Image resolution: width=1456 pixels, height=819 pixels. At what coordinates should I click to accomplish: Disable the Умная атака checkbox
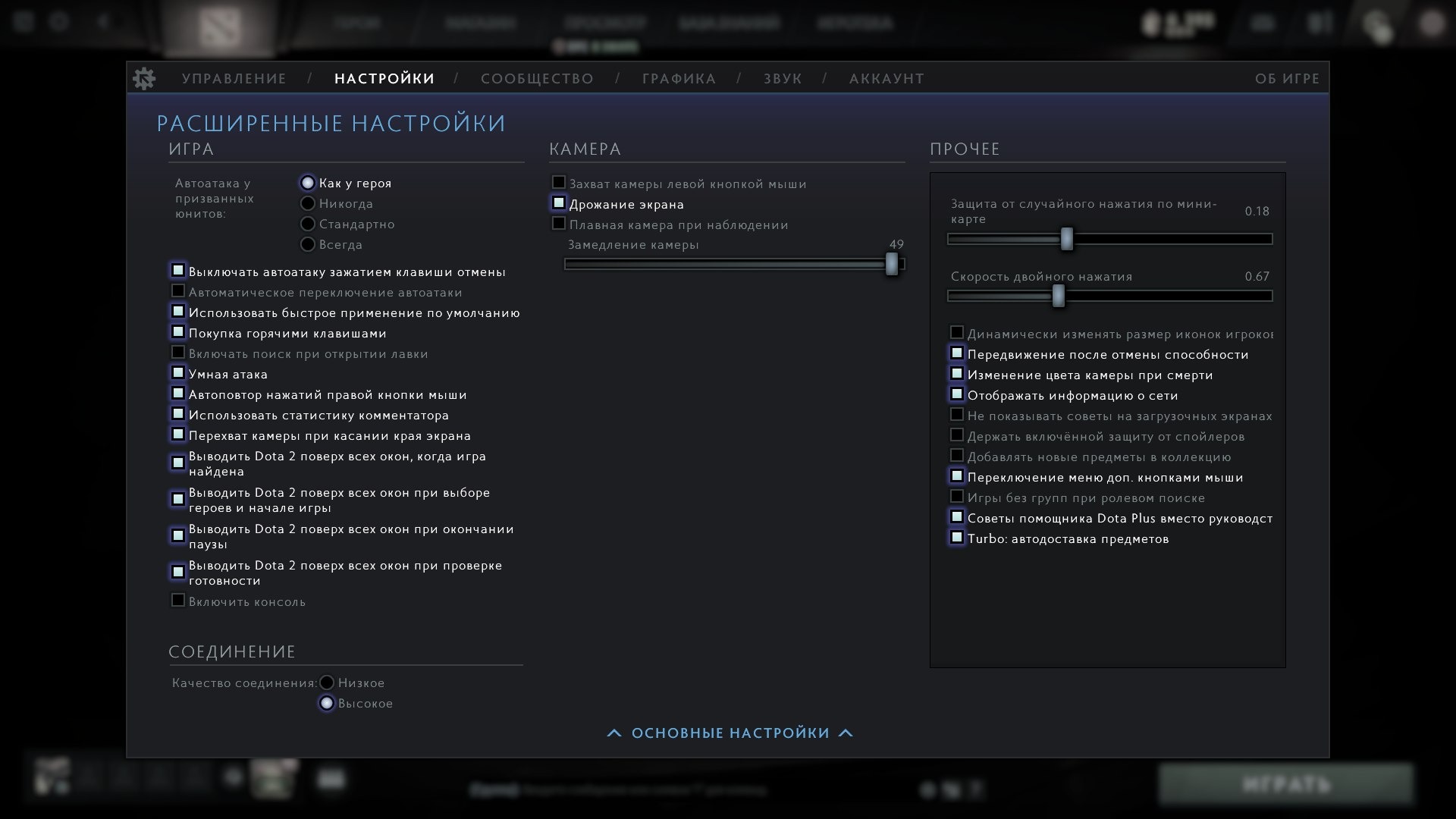178,373
